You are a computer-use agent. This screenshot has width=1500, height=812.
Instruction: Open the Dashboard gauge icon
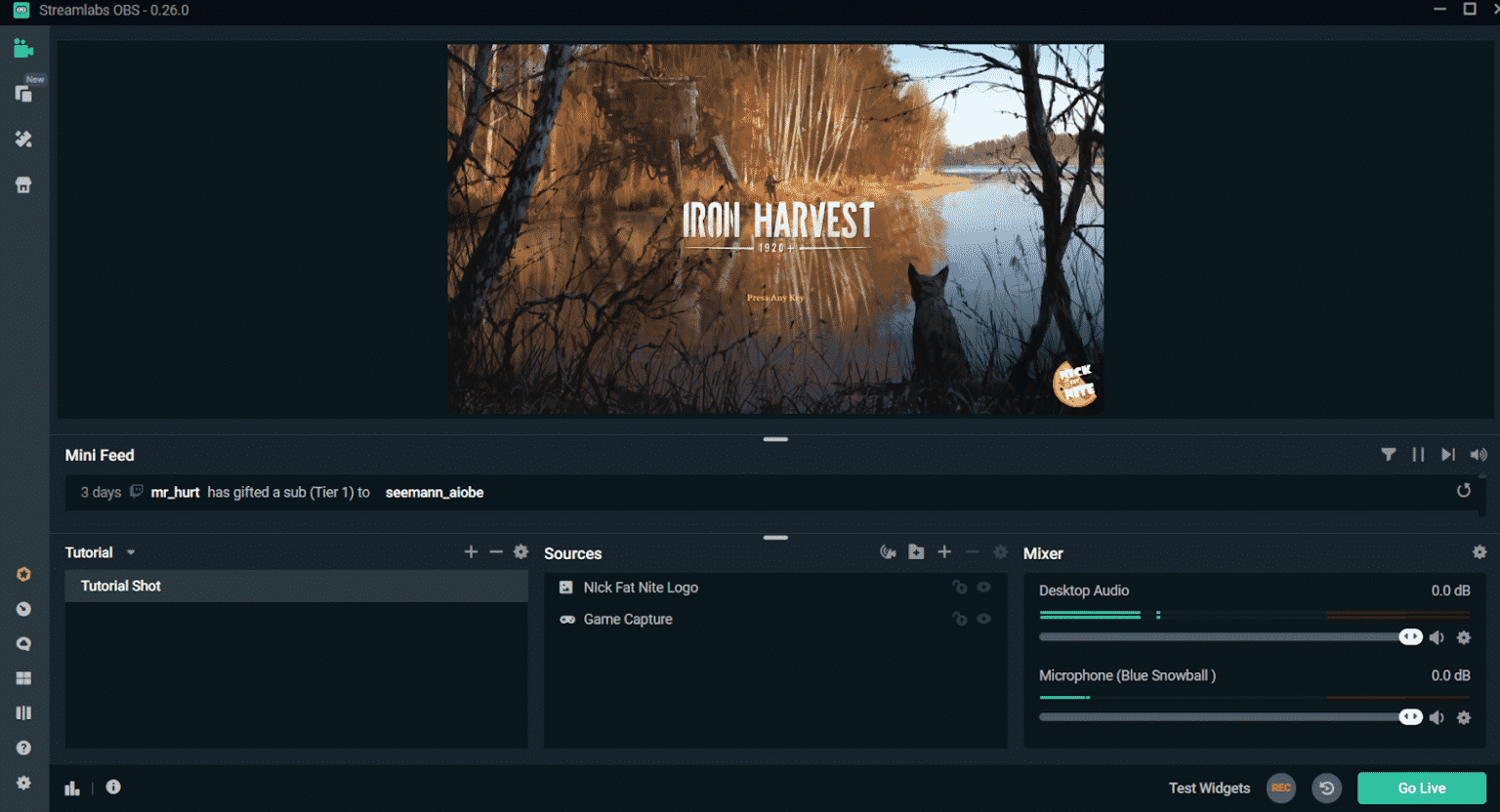[x=23, y=609]
